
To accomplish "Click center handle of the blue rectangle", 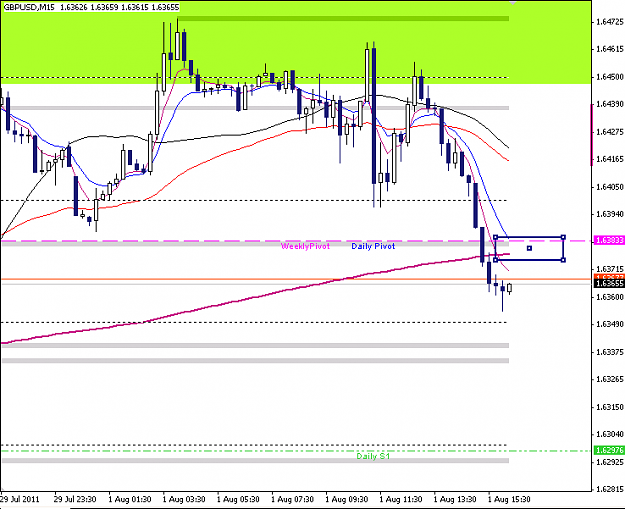I will pyautogui.click(x=529, y=248).
